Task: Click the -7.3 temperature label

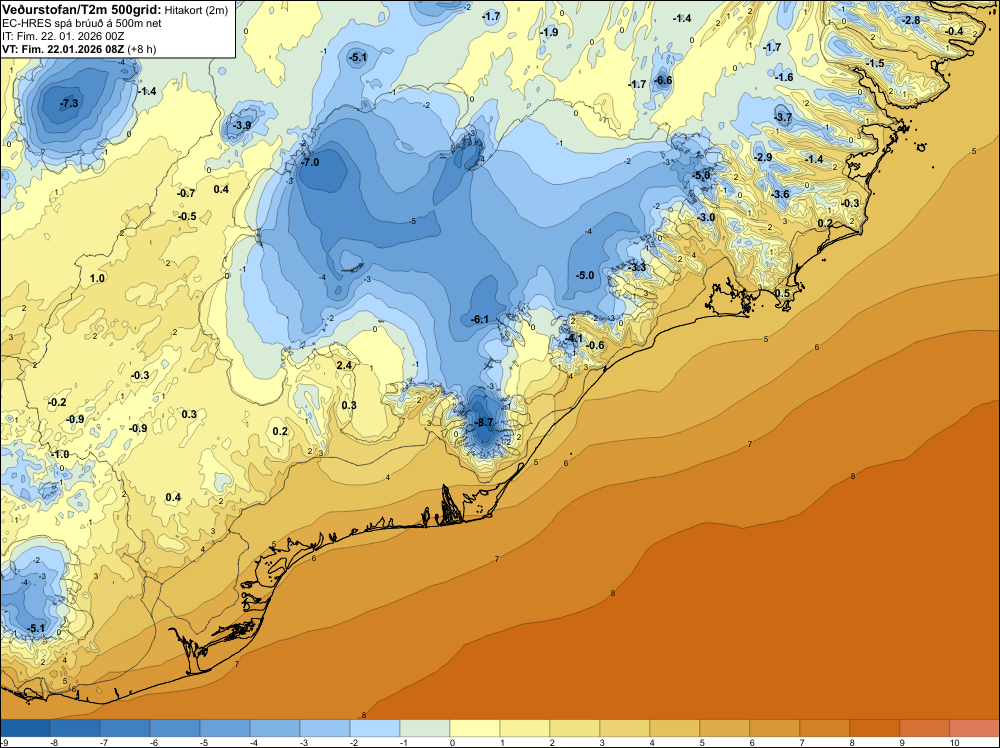Action: (69, 103)
